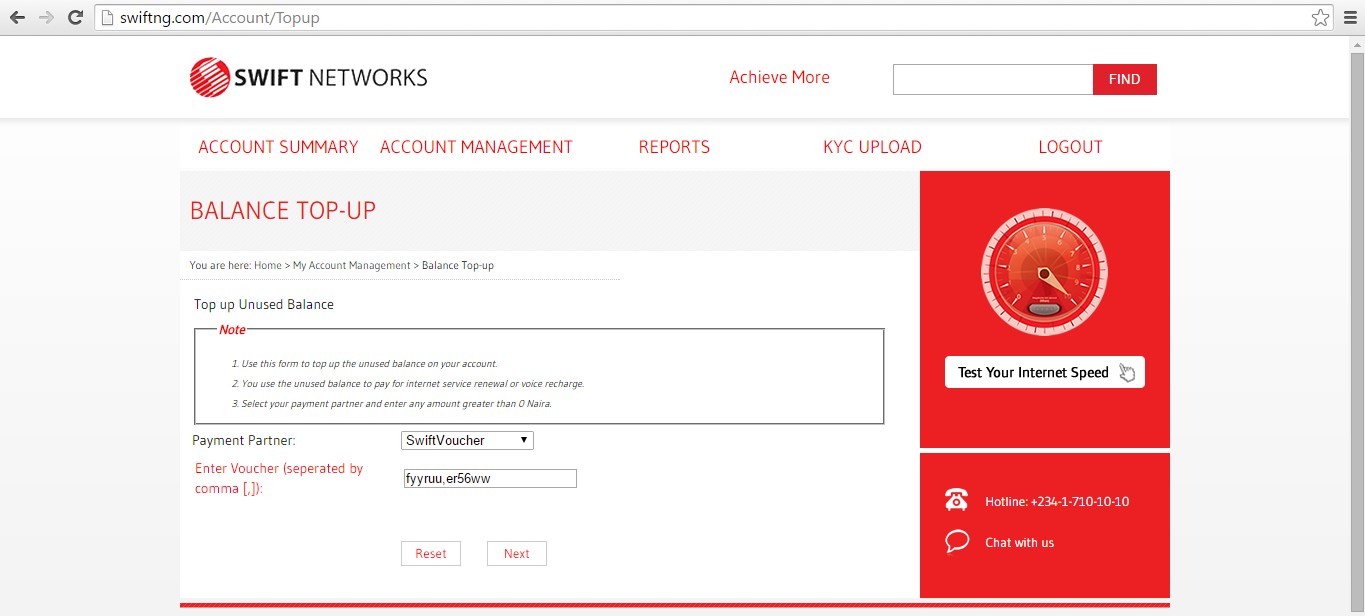
Task: Open the REPORTS menu item
Action: tap(673, 146)
